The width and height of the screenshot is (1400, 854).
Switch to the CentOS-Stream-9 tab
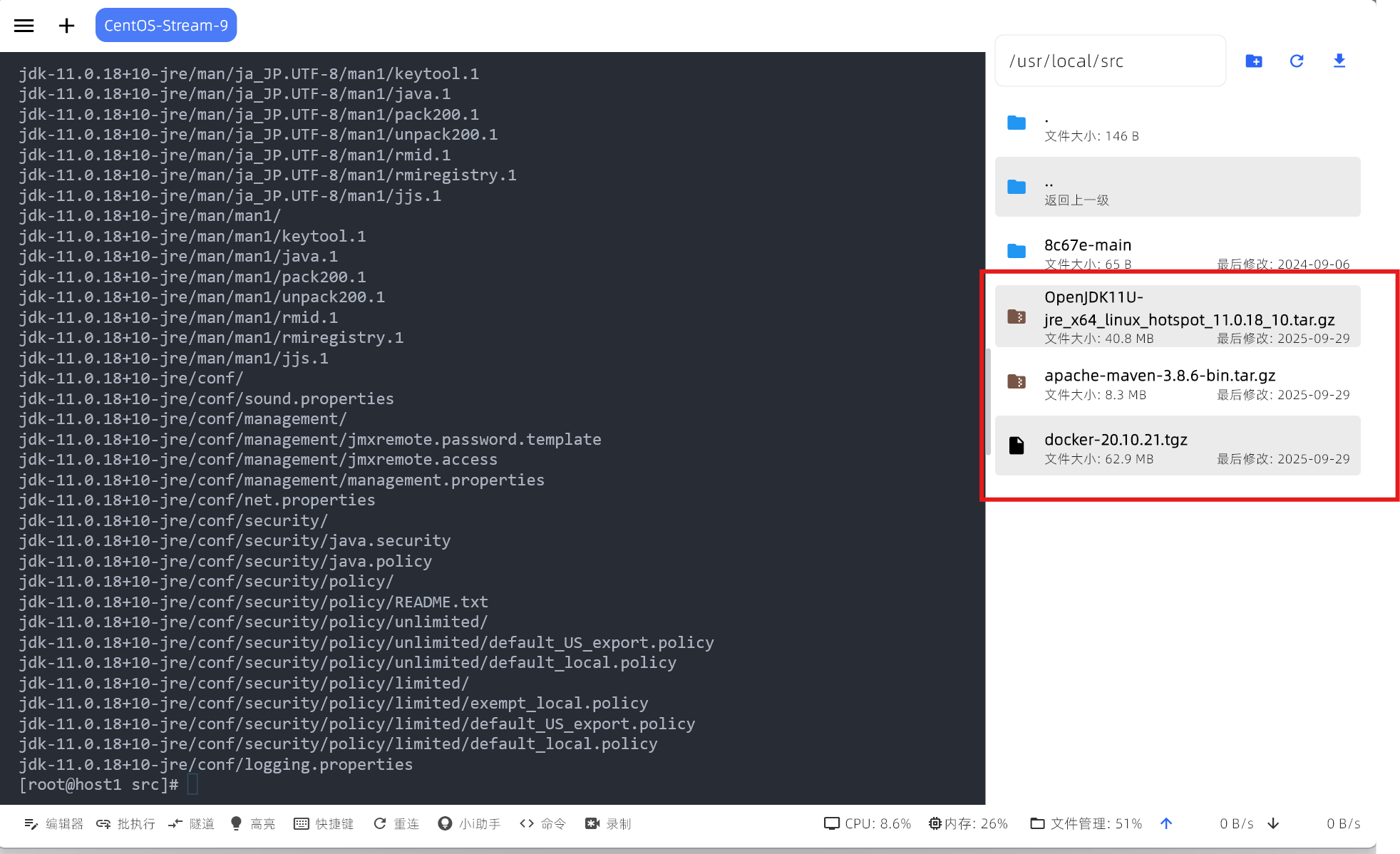[166, 26]
